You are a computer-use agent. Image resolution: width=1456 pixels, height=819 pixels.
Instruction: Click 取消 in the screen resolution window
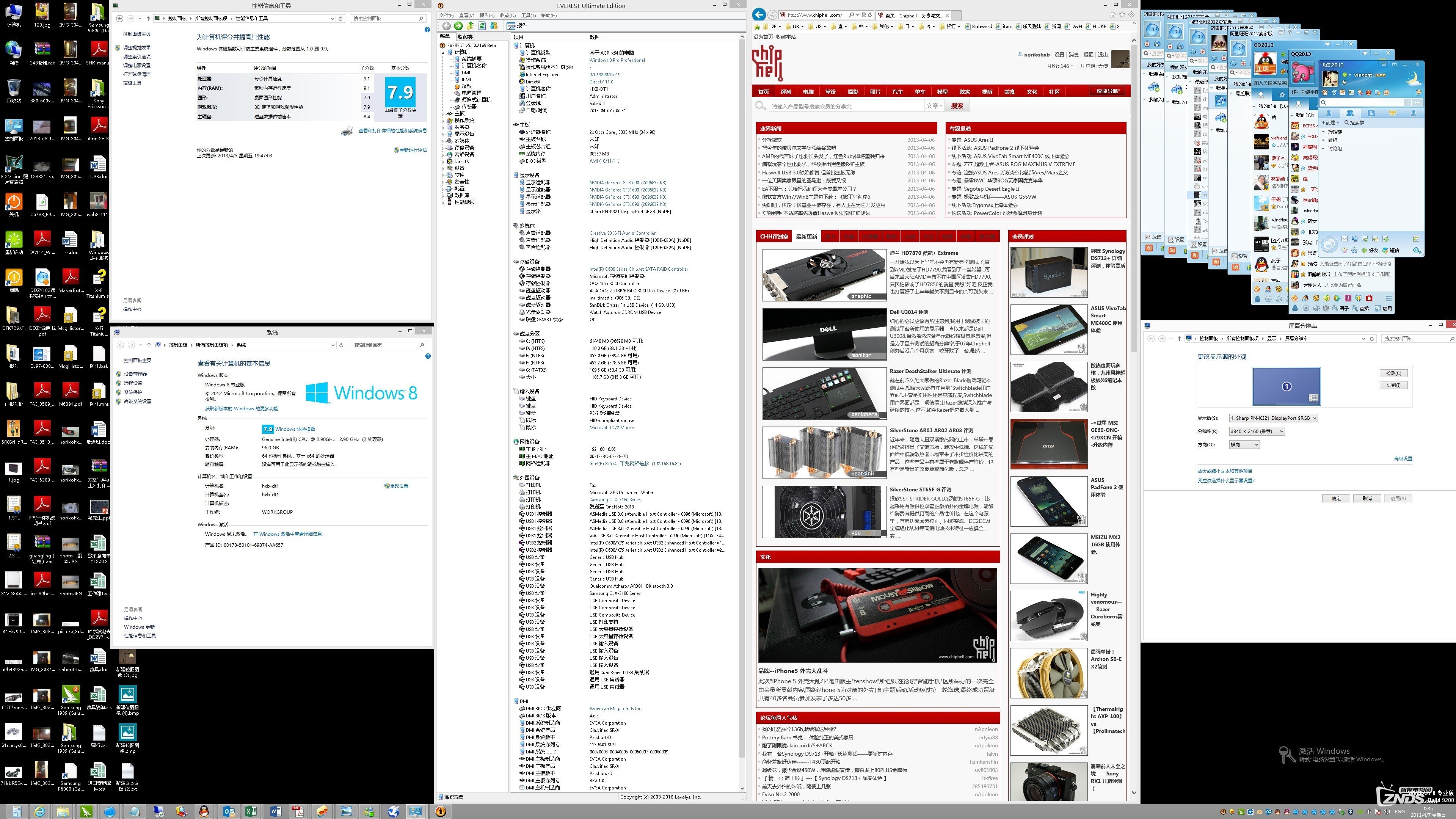tap(1367, 499)
